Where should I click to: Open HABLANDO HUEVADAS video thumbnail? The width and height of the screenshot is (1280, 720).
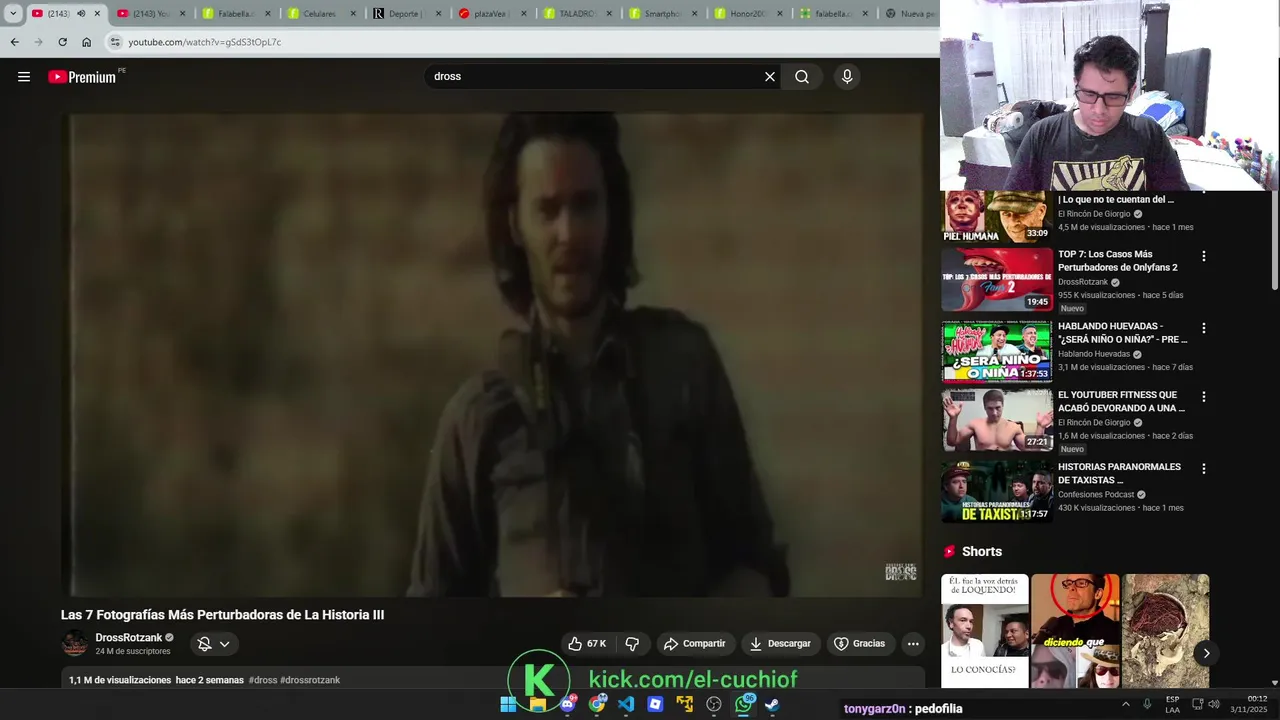997,351
